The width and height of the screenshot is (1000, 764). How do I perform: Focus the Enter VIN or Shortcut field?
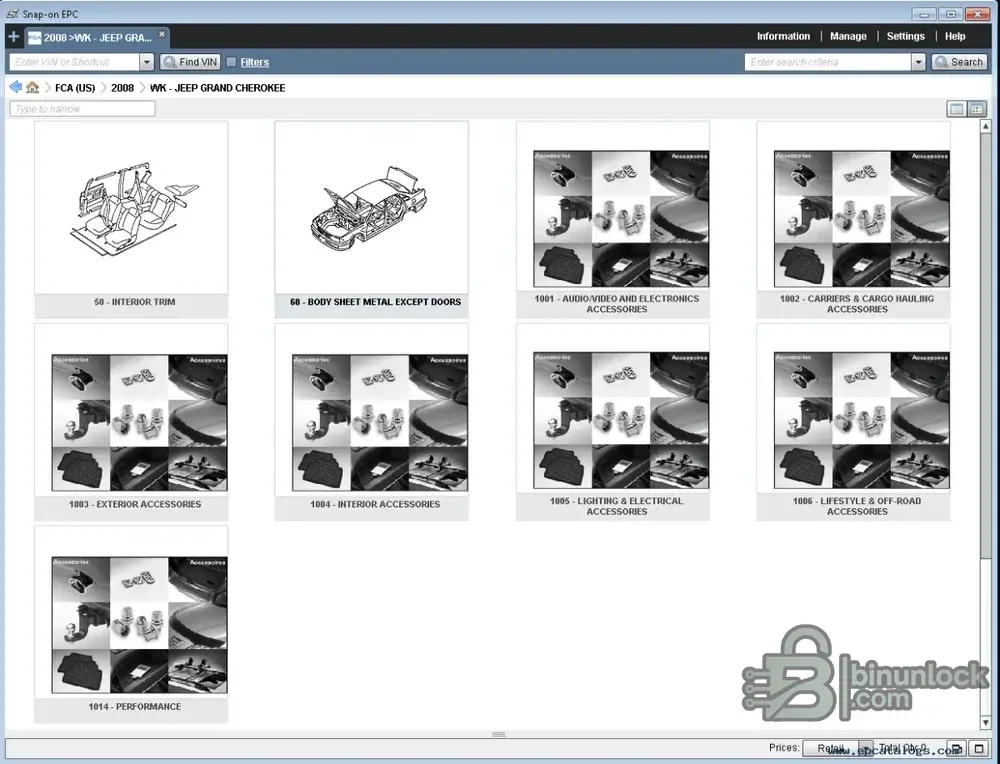(75, 62)
